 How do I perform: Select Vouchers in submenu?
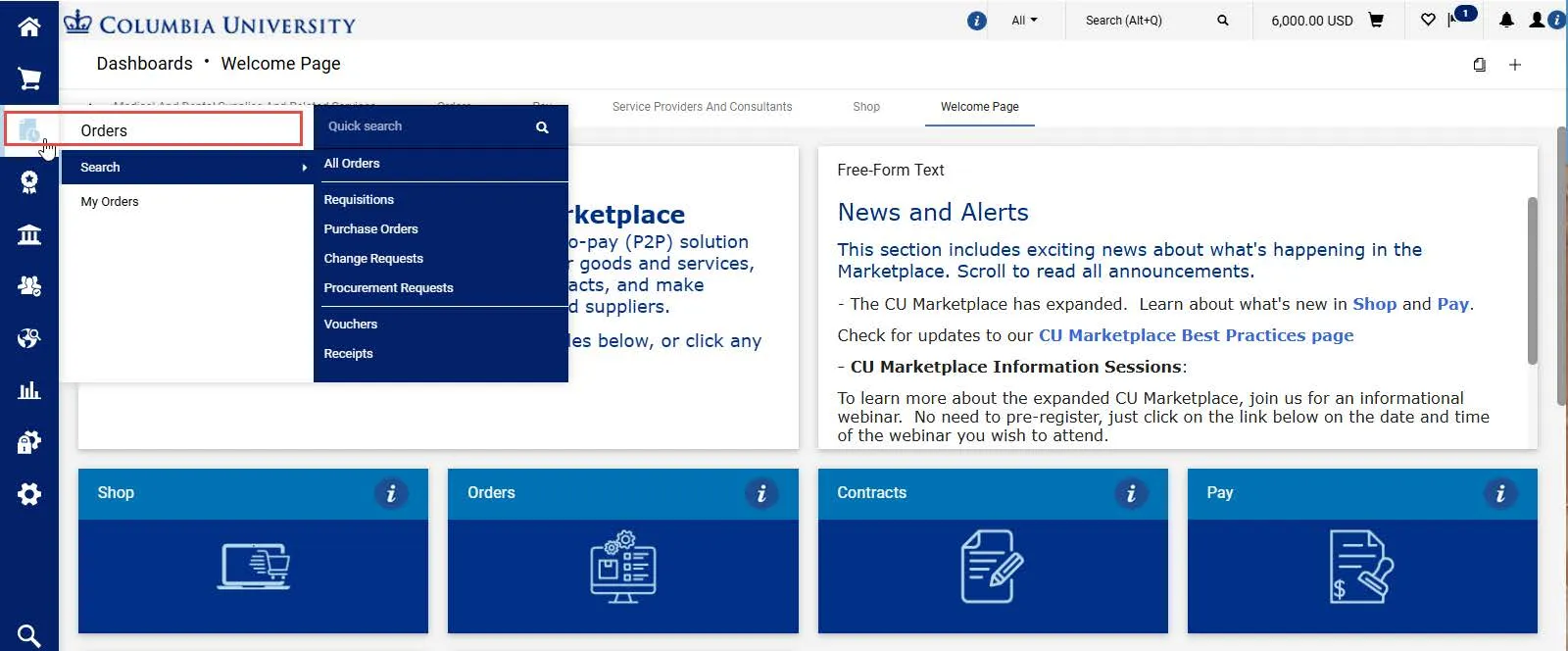(350, 325)
